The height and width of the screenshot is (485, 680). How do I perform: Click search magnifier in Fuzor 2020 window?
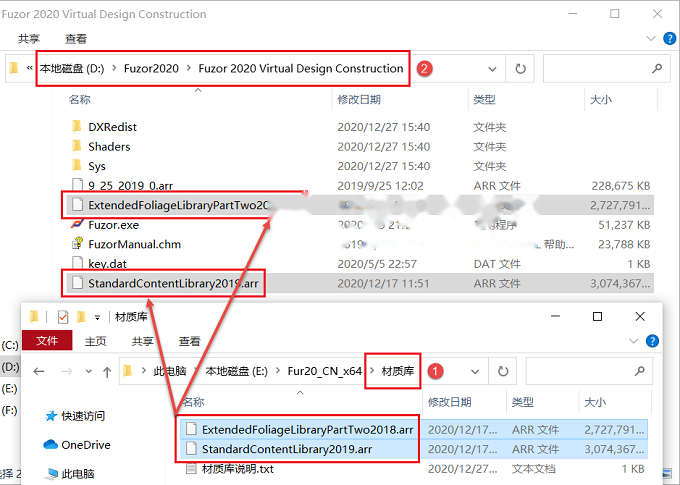[657, 68]
